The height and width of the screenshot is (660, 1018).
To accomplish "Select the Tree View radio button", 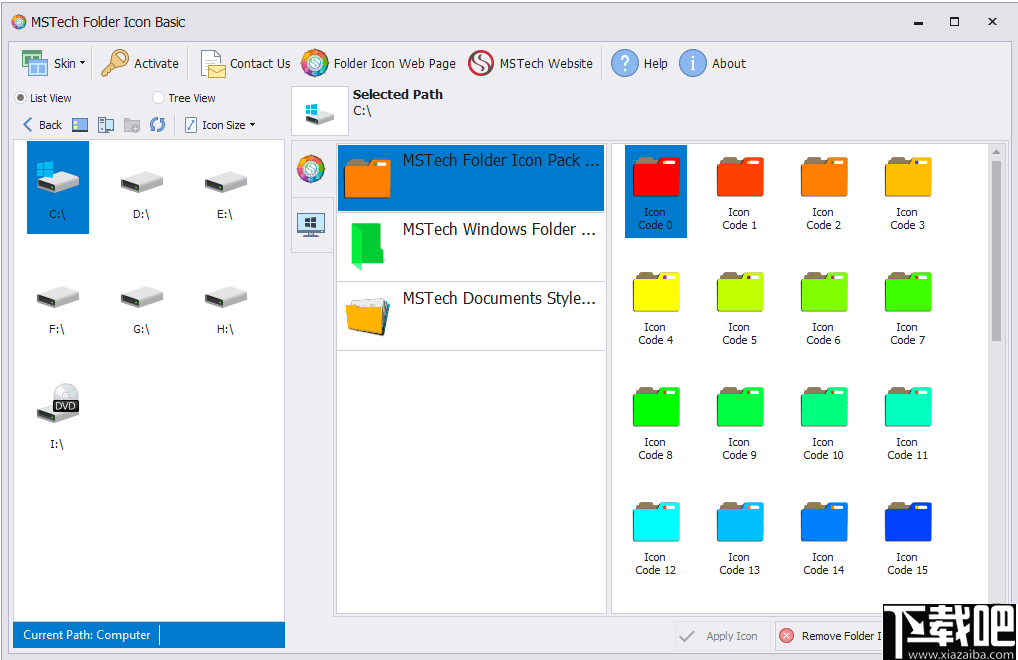I will pyautogui.click(x=184, y=98).
